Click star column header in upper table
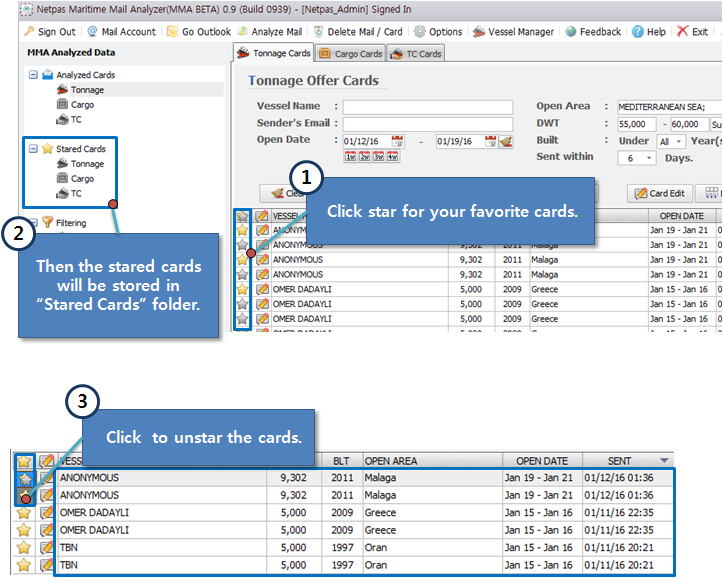The height and width of the screenshot is (578, 723). (242, 216)
